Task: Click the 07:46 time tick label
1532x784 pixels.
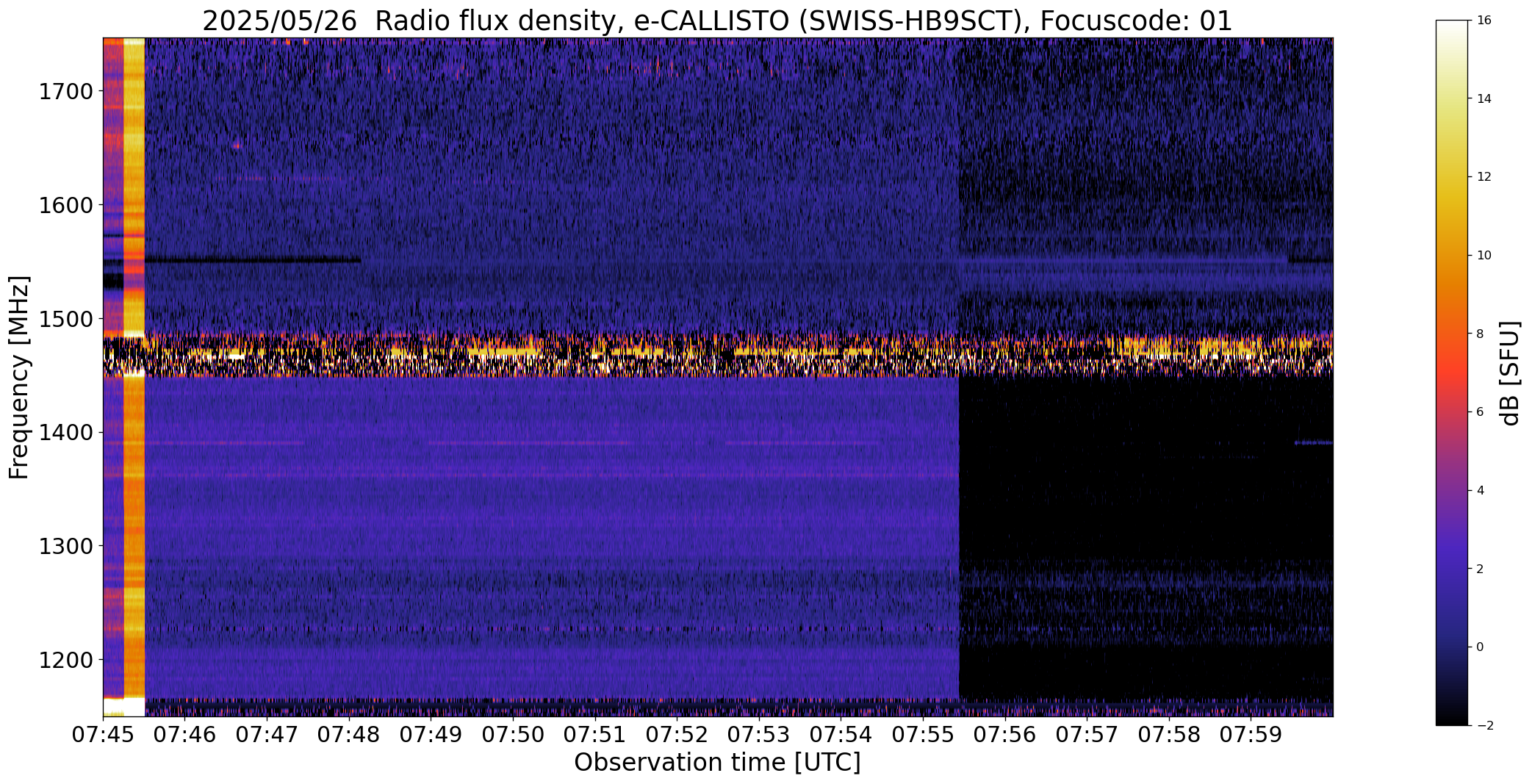Action: point(185,735)
